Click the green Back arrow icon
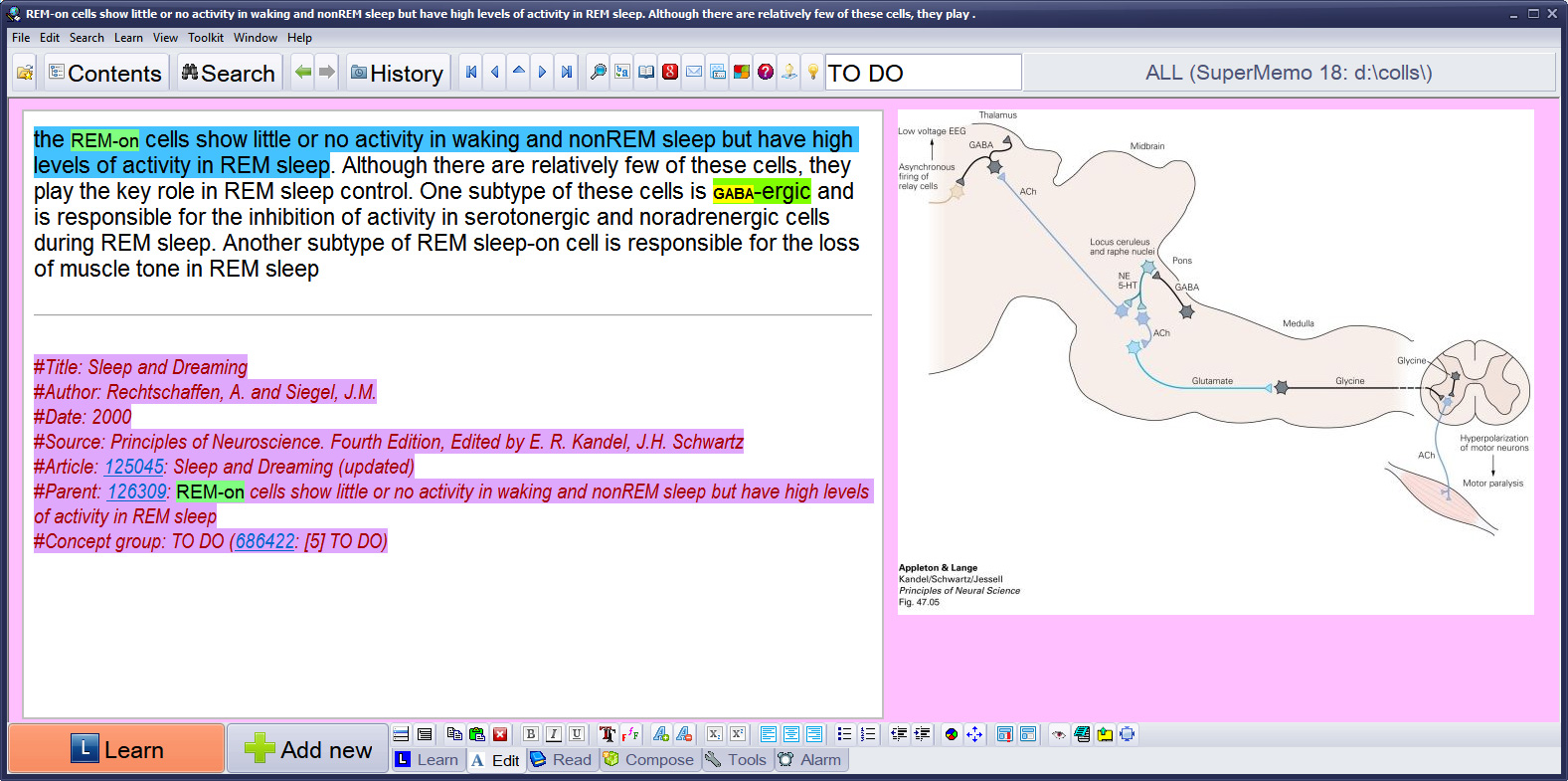 (303, 73)
